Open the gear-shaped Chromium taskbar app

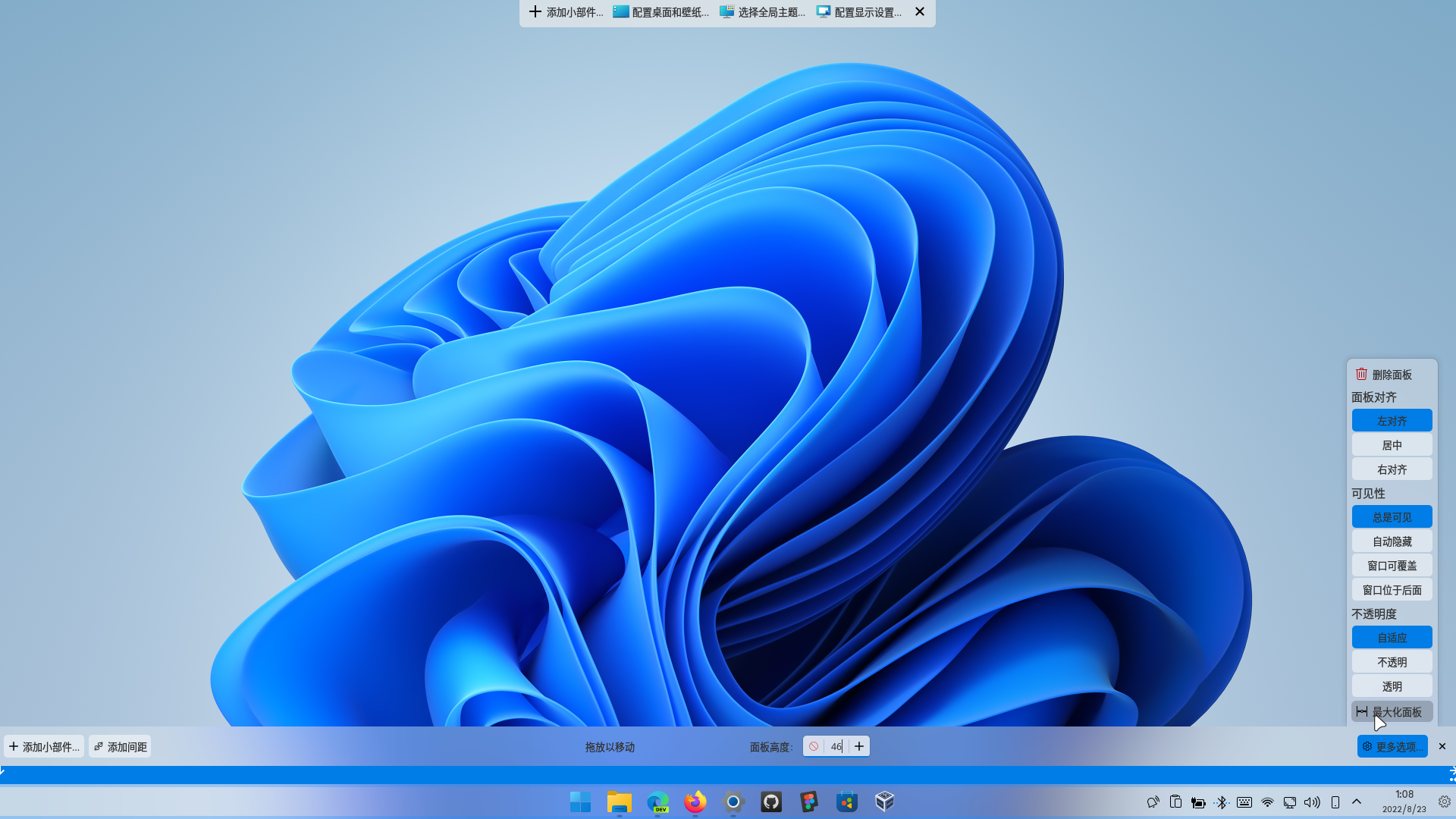click(733, 802)
